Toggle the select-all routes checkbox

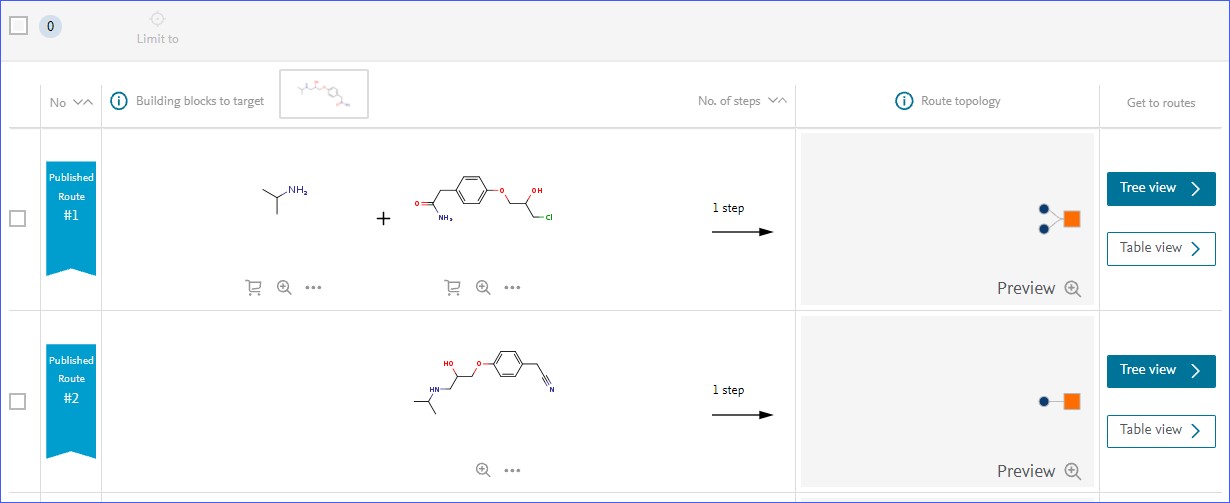point(18,26)
